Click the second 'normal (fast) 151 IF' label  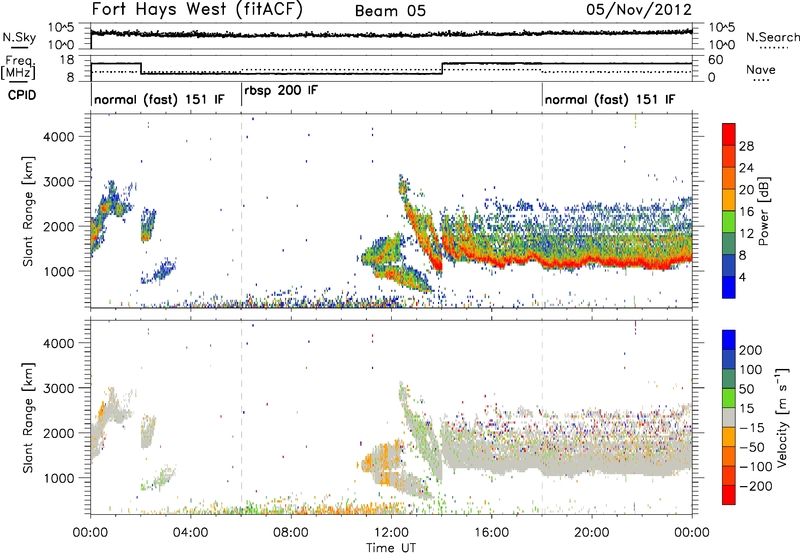610,99
